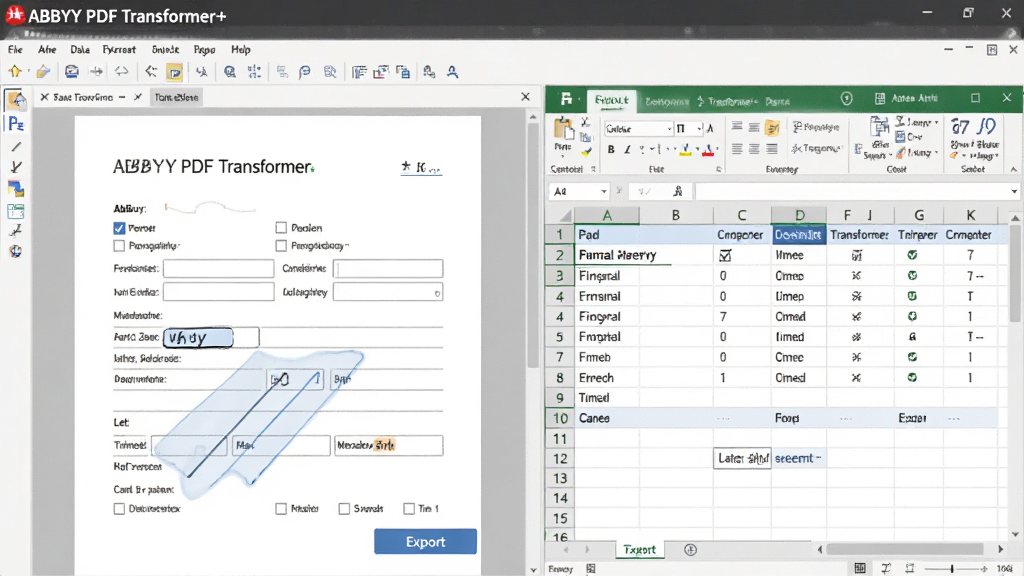Select the diagonal line tool in left sidebar

click(x=16, y=147)
